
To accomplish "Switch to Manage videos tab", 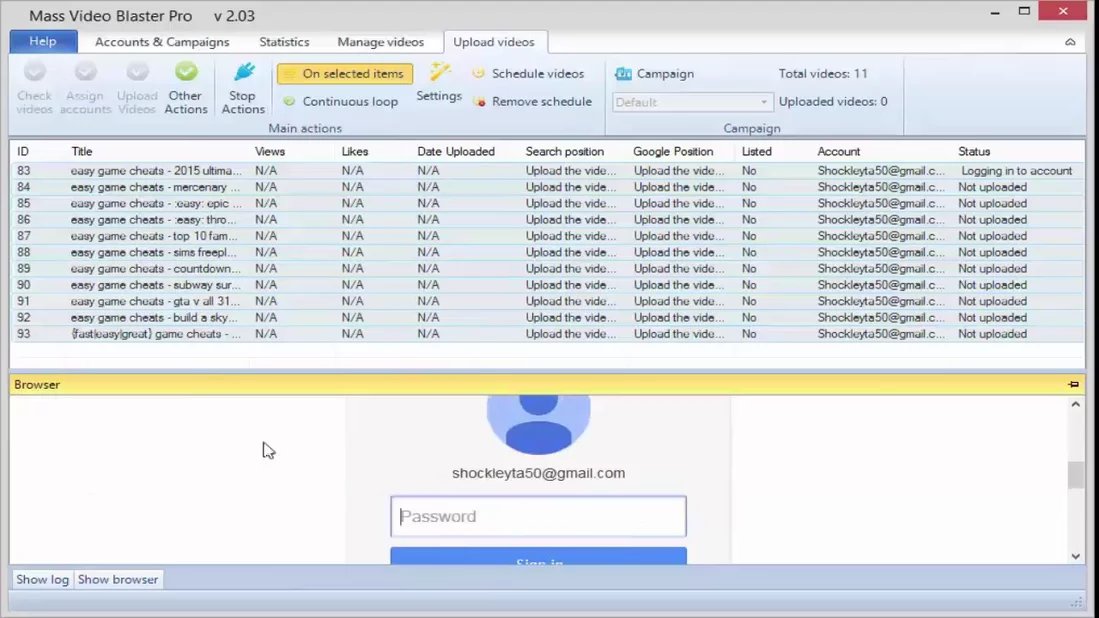I will [380, 42].
